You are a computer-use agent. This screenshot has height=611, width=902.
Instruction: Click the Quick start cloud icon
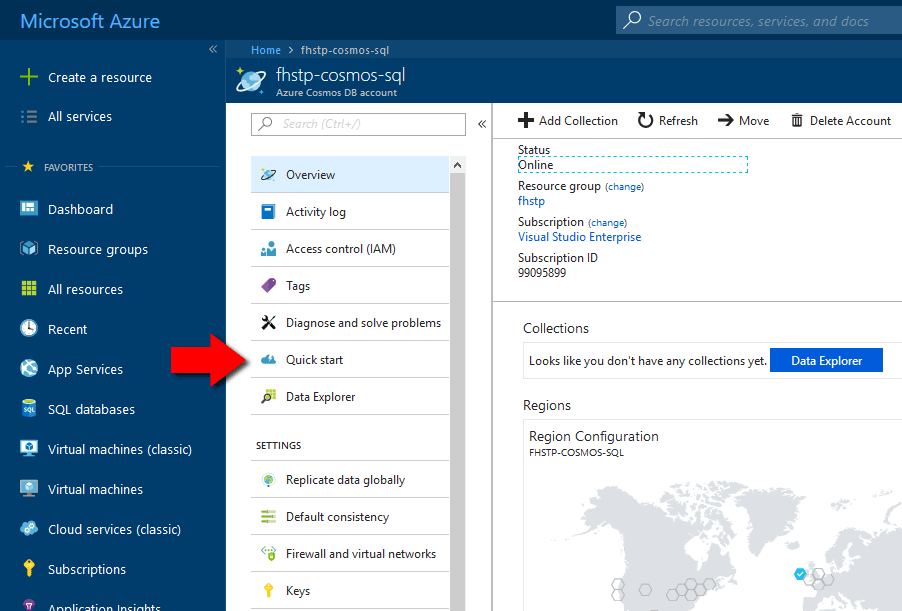click(x=268, y=360)
